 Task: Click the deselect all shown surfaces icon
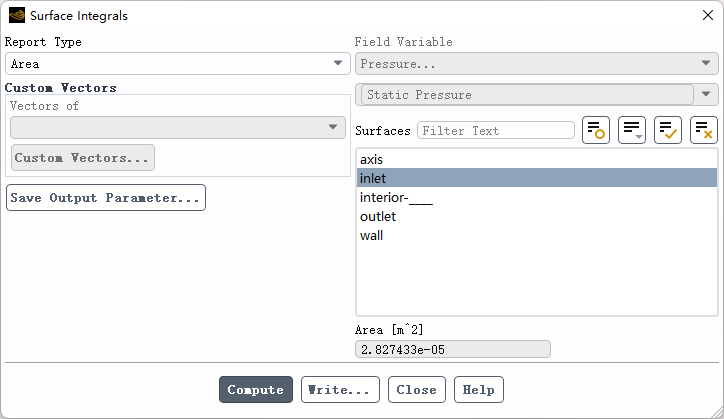[704, 130]
